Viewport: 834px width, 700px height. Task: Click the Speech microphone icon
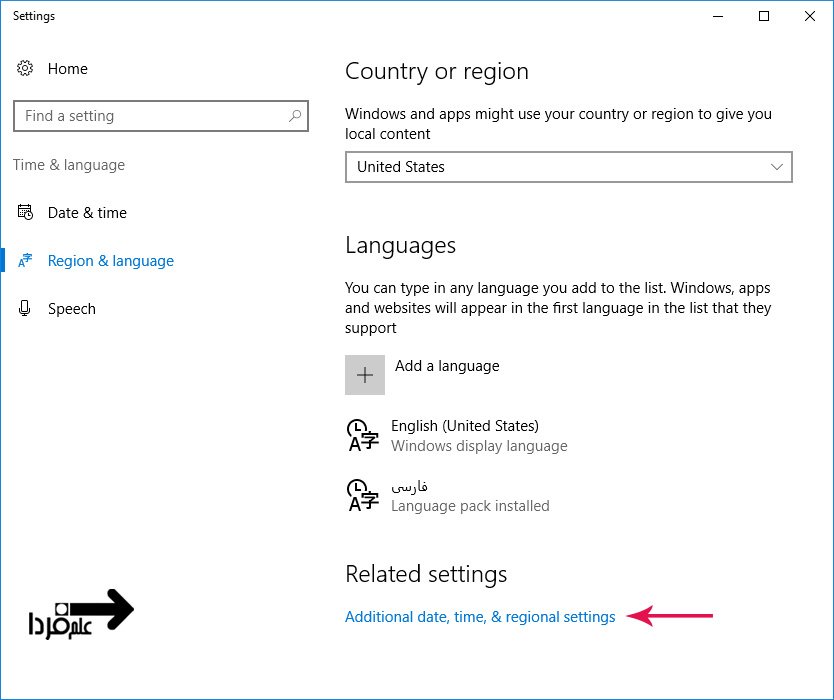tap(25, 309)
